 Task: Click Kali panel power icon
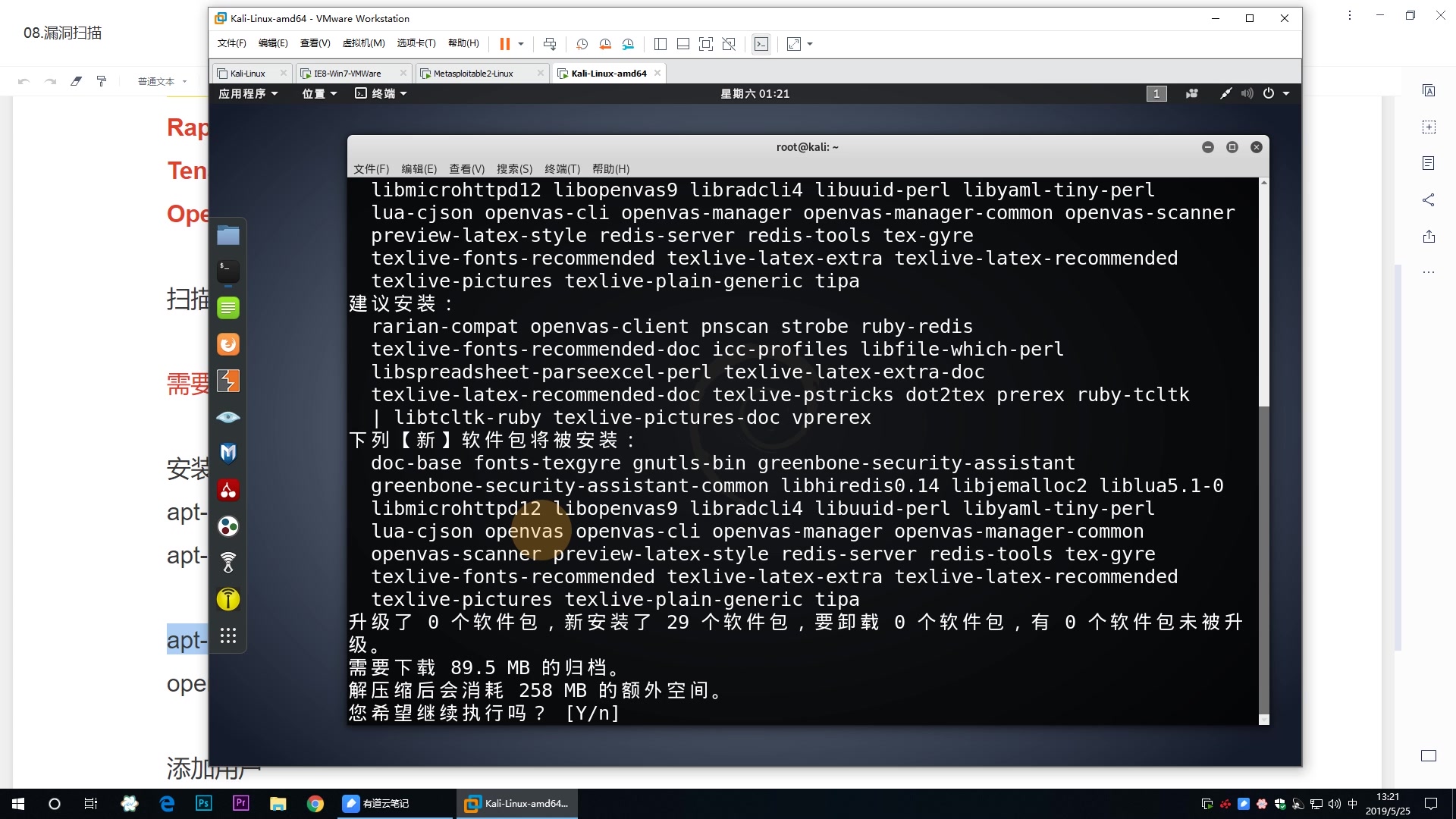tap(1269, 93)
